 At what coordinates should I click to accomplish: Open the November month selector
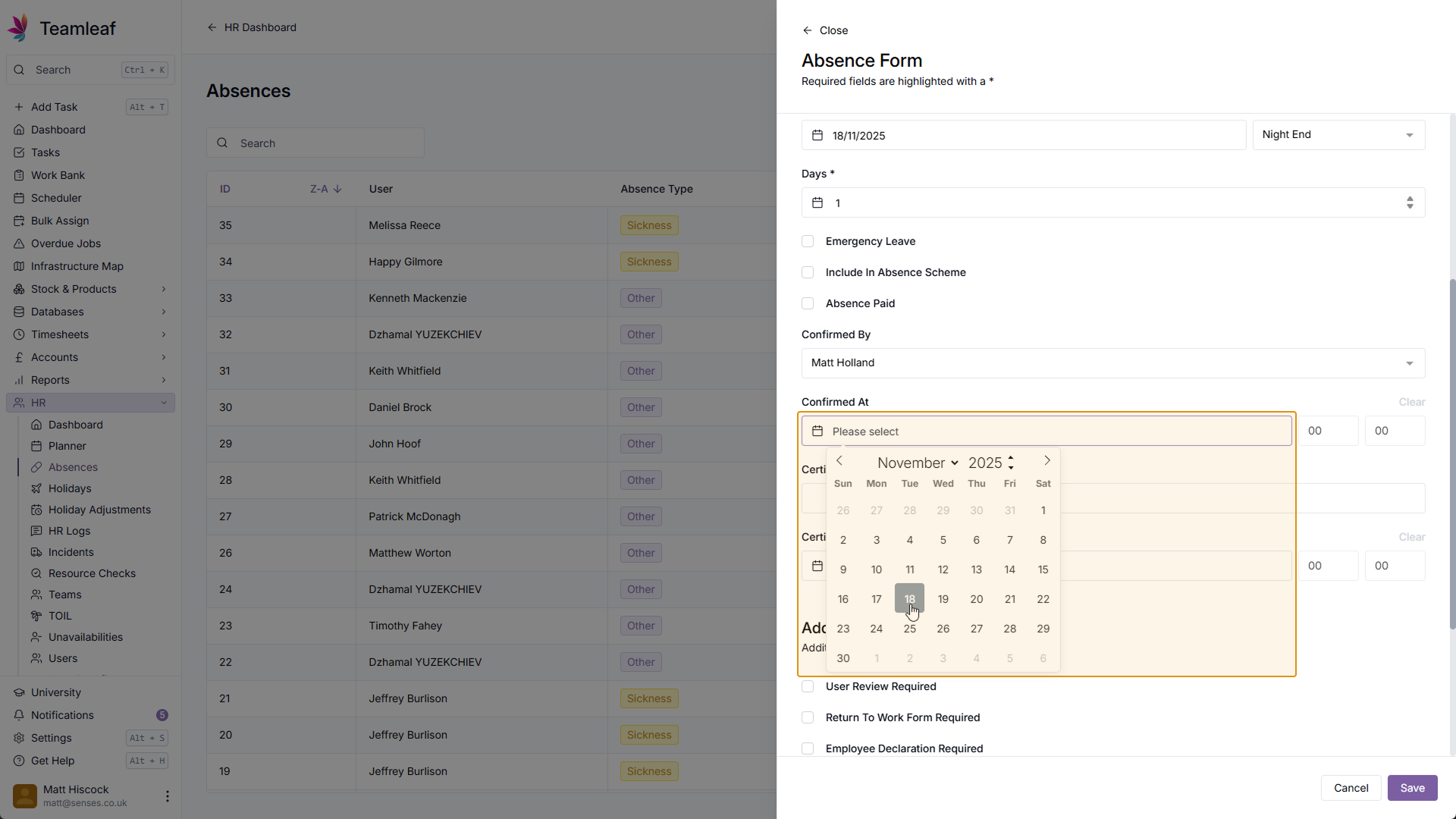tap(918, 463)
